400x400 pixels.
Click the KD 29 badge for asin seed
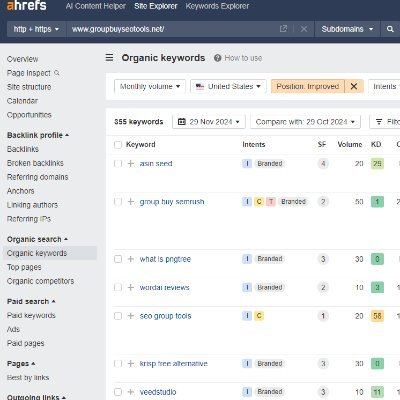(377, 163)
